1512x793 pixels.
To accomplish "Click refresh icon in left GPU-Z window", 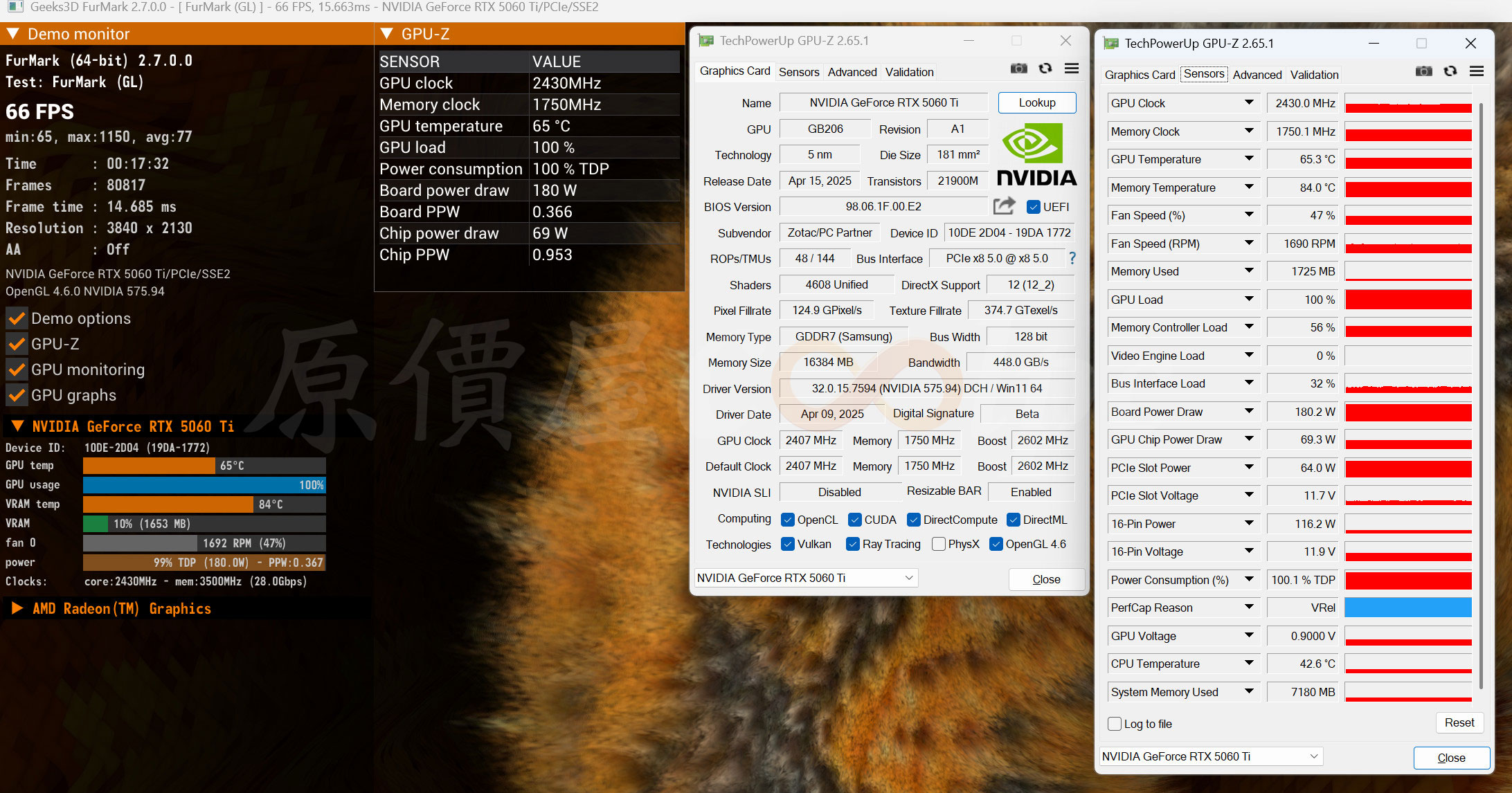I will coord(1045,69).
